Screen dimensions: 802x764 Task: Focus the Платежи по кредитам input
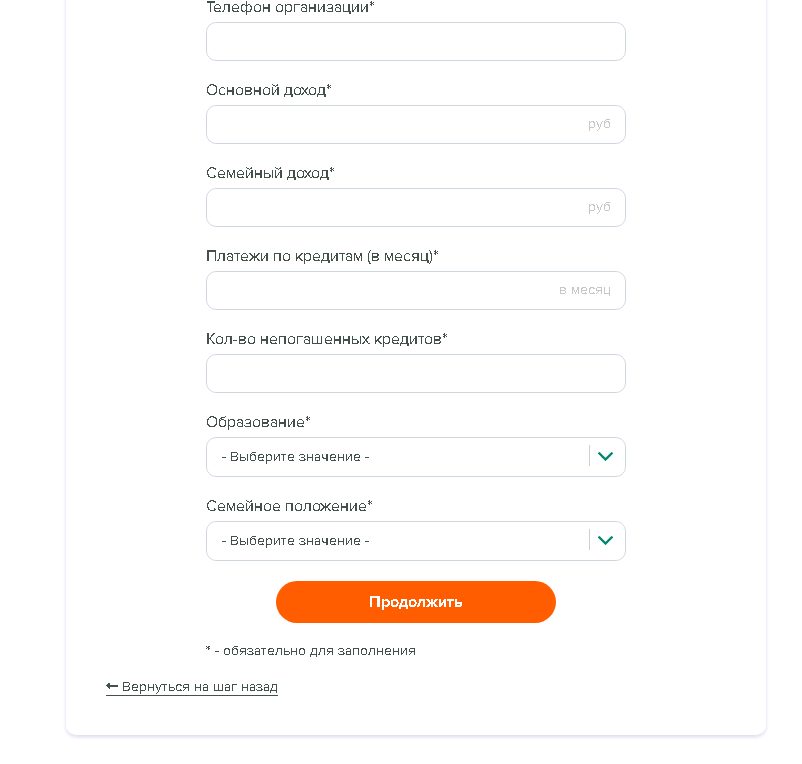click(380, 291)
